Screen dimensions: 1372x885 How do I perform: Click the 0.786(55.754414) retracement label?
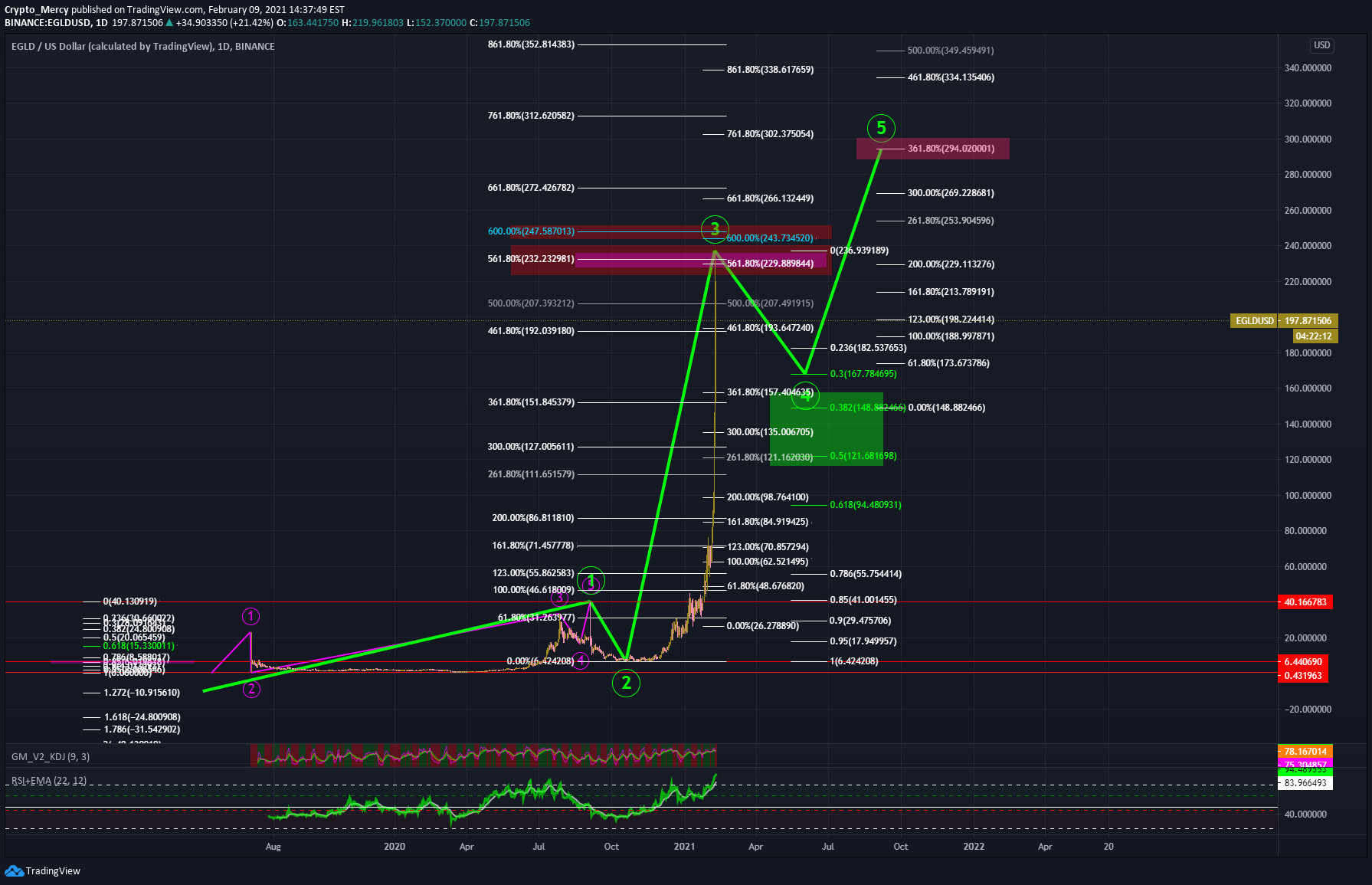pos(866,574)
